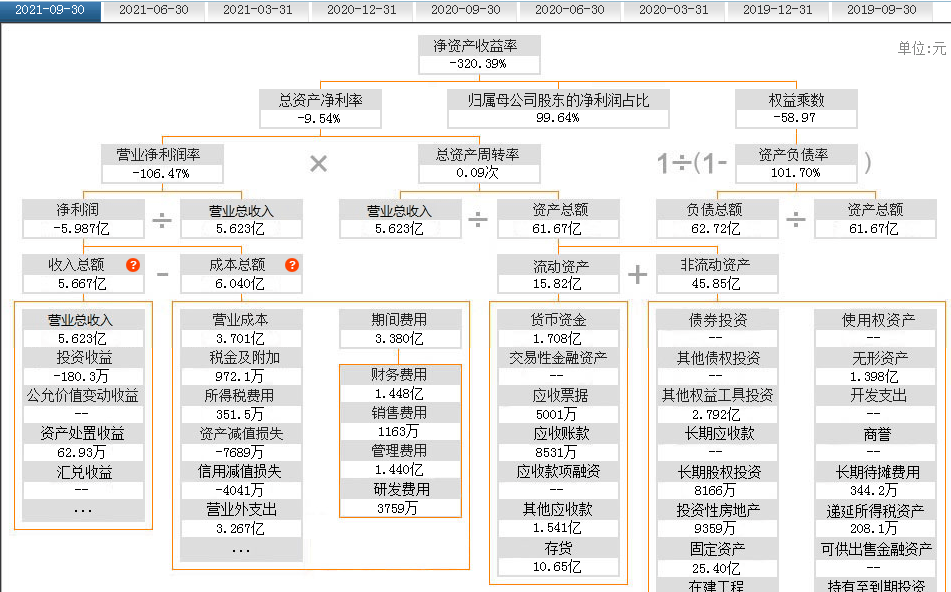Select the 总资产净利率 node
Viewport: 951px width, 592px height.
(320, 108)
